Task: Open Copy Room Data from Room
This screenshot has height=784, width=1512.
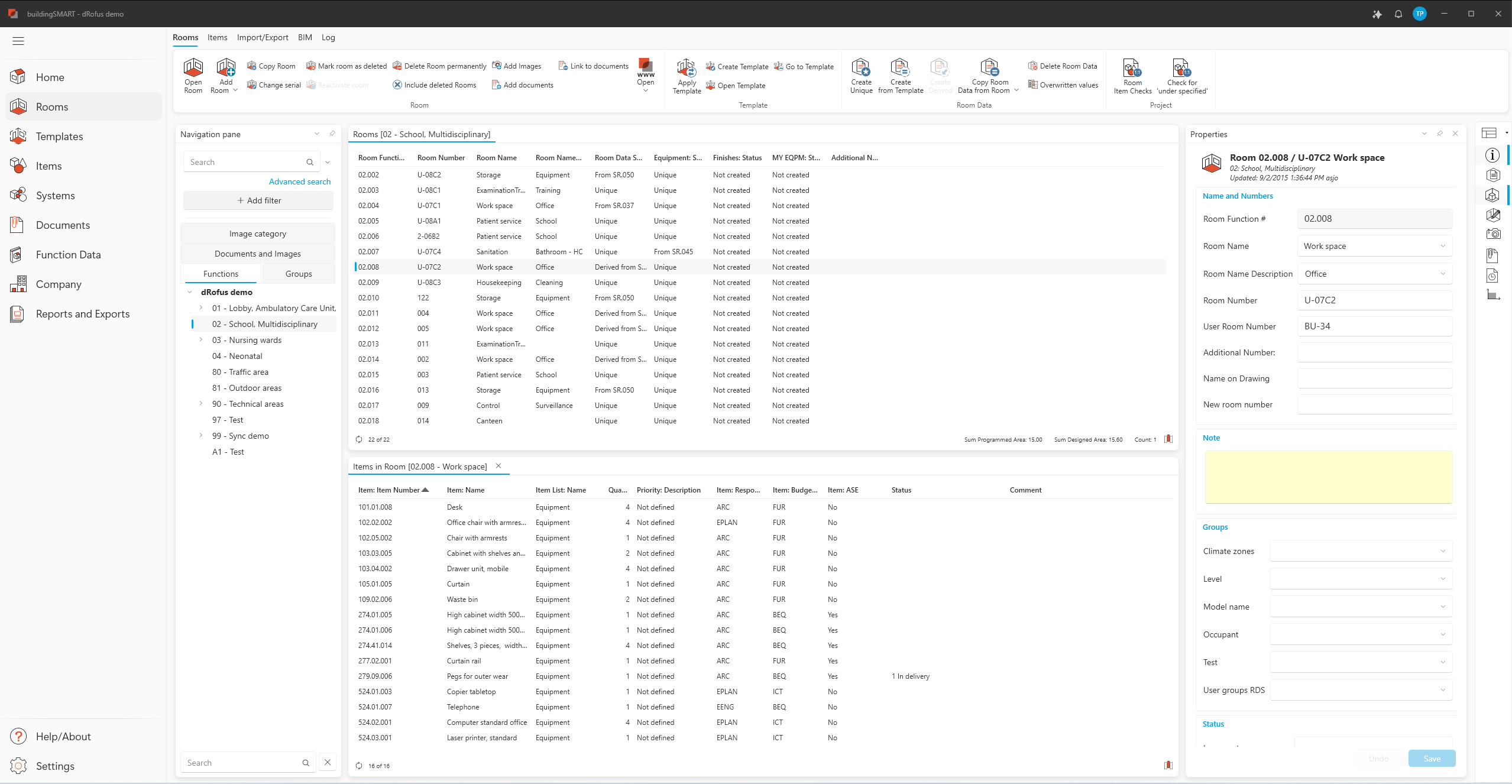Action: [x=988, y=76]
